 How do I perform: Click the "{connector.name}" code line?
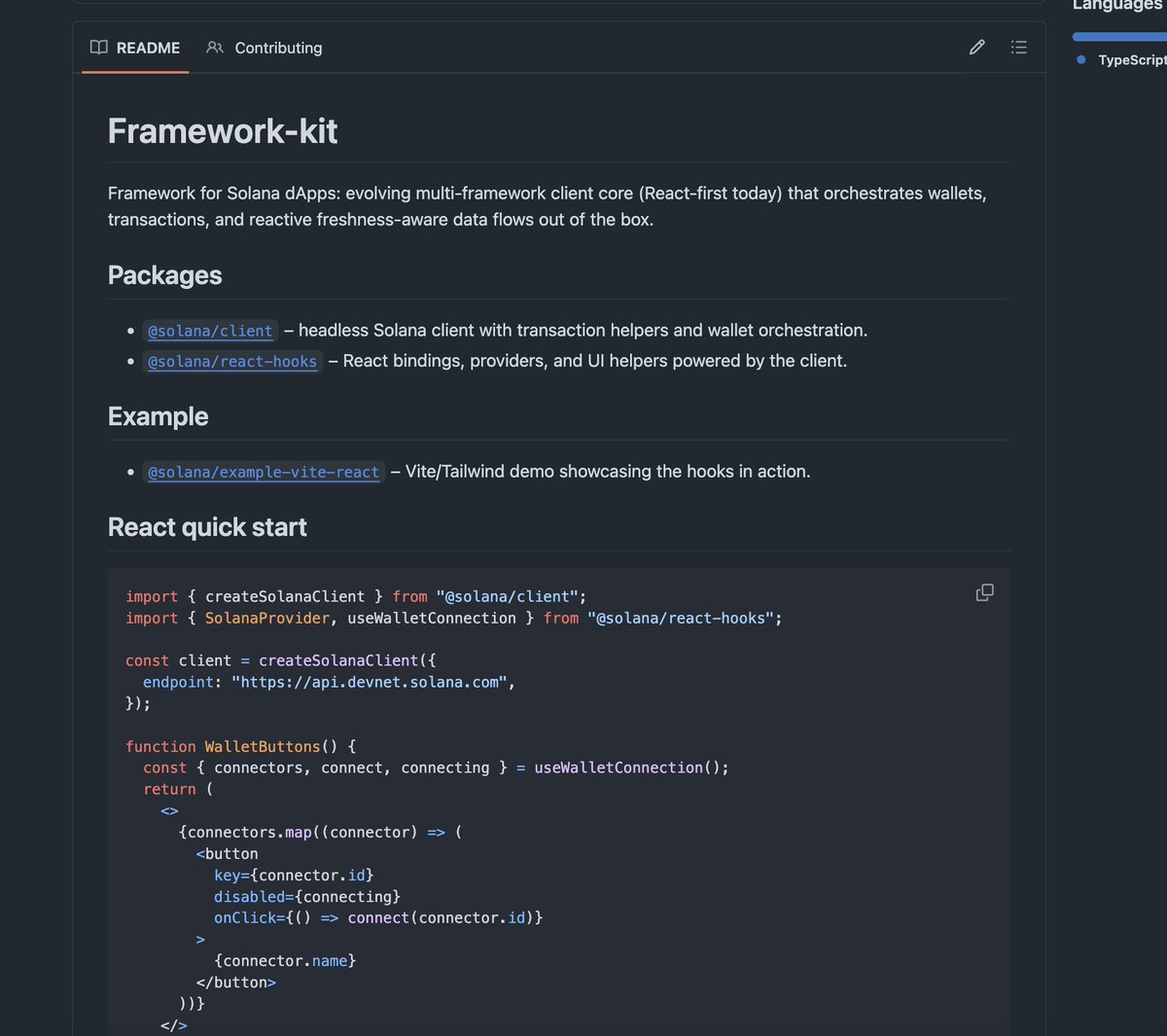pos(285,960)
